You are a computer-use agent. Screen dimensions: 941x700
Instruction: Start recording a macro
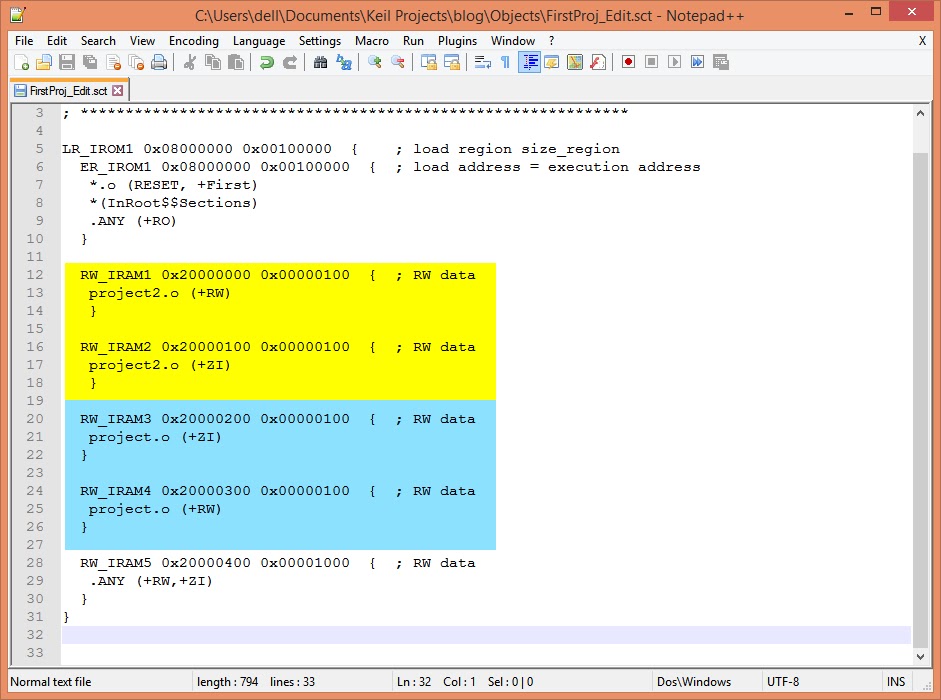tap(629, 62)
